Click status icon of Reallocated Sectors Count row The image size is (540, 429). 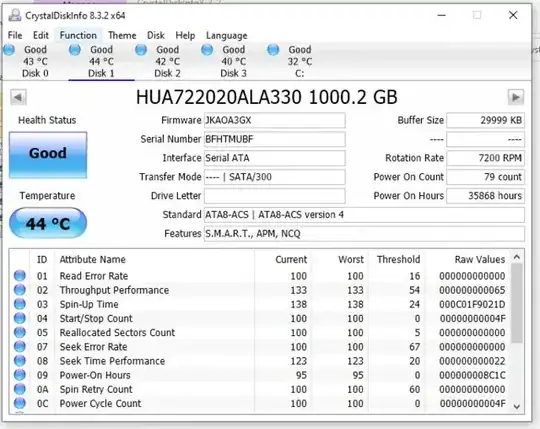pyautogui.click(x=20, y=332)
